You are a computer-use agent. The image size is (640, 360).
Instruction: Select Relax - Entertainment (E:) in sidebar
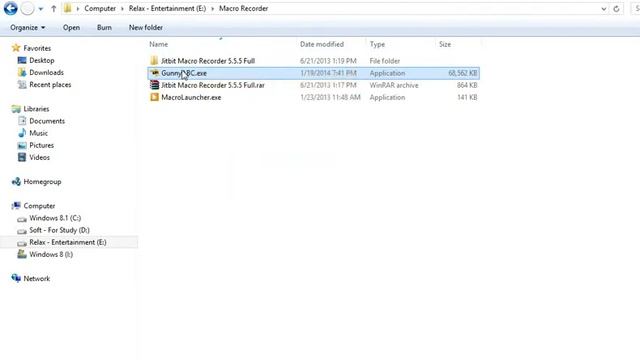(68, 242)
